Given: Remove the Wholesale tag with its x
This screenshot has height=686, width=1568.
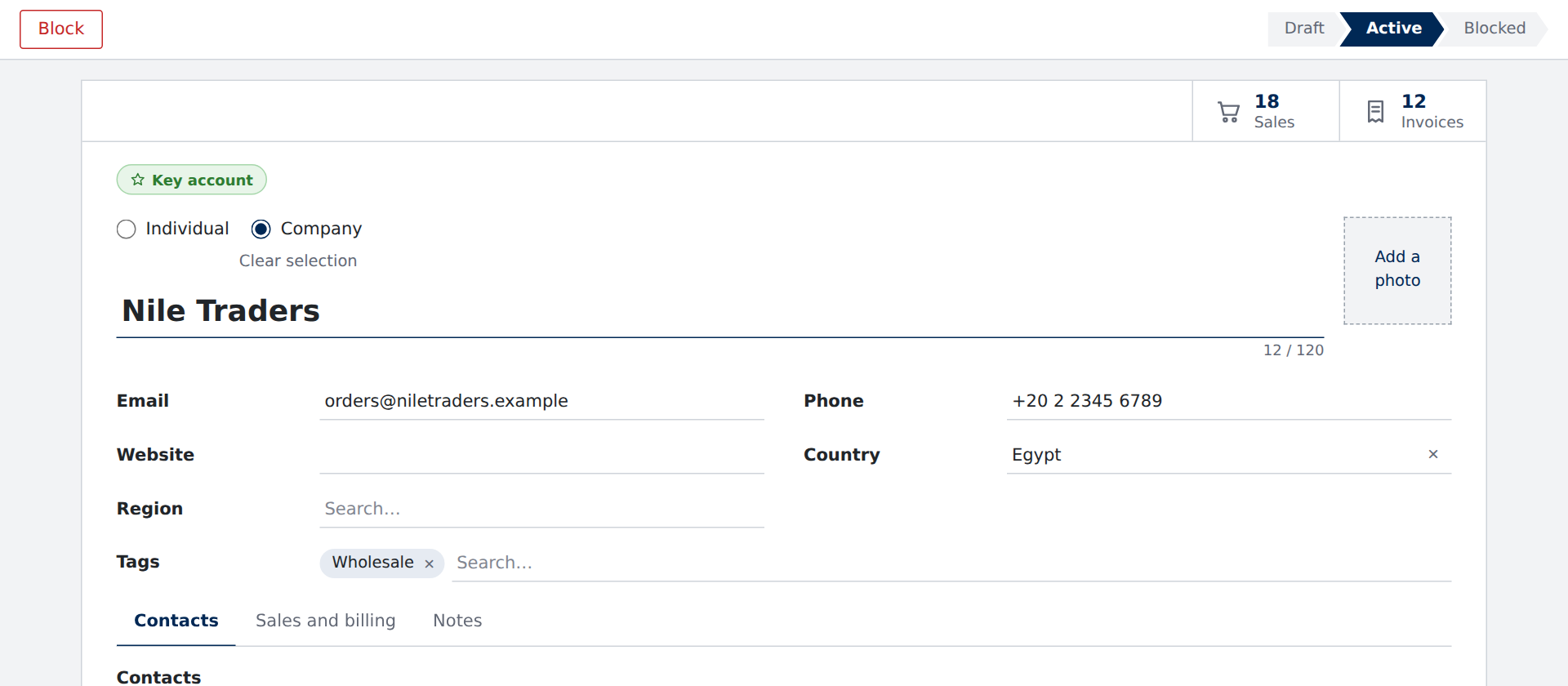Looking at the screenshot, I should click(x=429, y=563).
